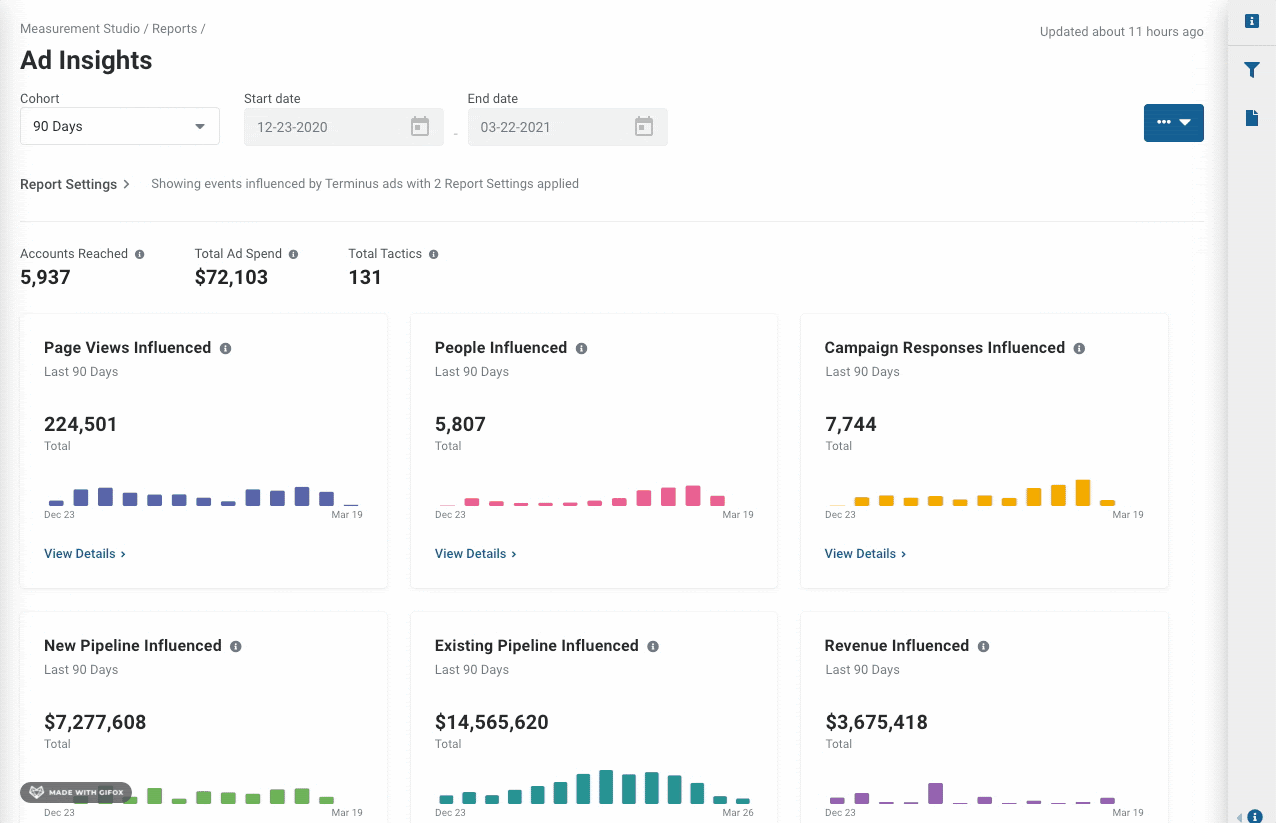Screen dimensions: 1276x823
Task: Click the Existing Pipeline Influenced bar chart
Action: [594, 787]
